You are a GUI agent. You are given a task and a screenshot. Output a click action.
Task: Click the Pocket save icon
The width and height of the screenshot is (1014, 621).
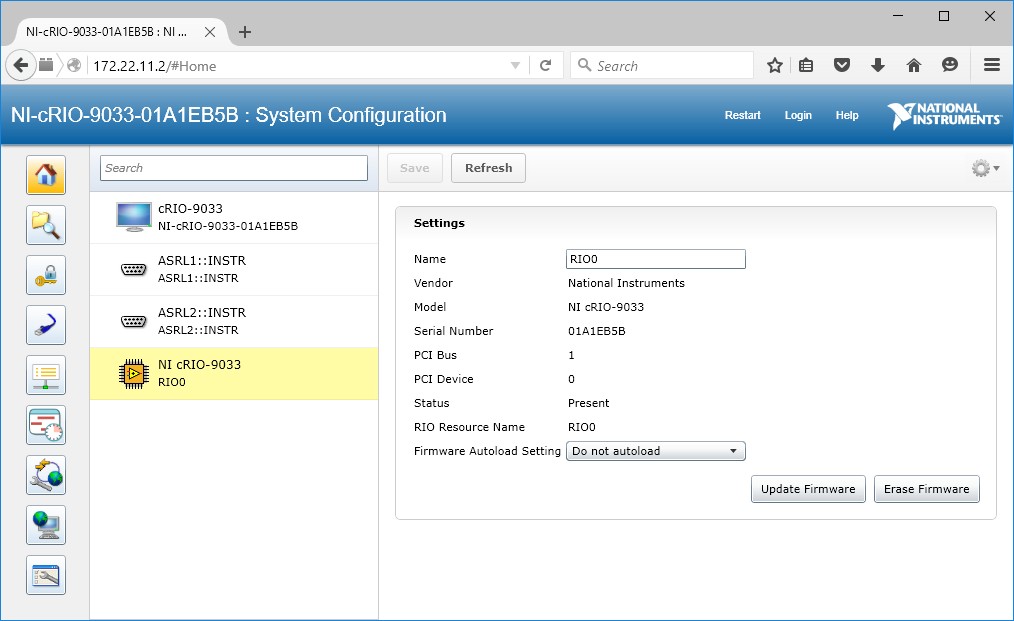coord(841,65)
